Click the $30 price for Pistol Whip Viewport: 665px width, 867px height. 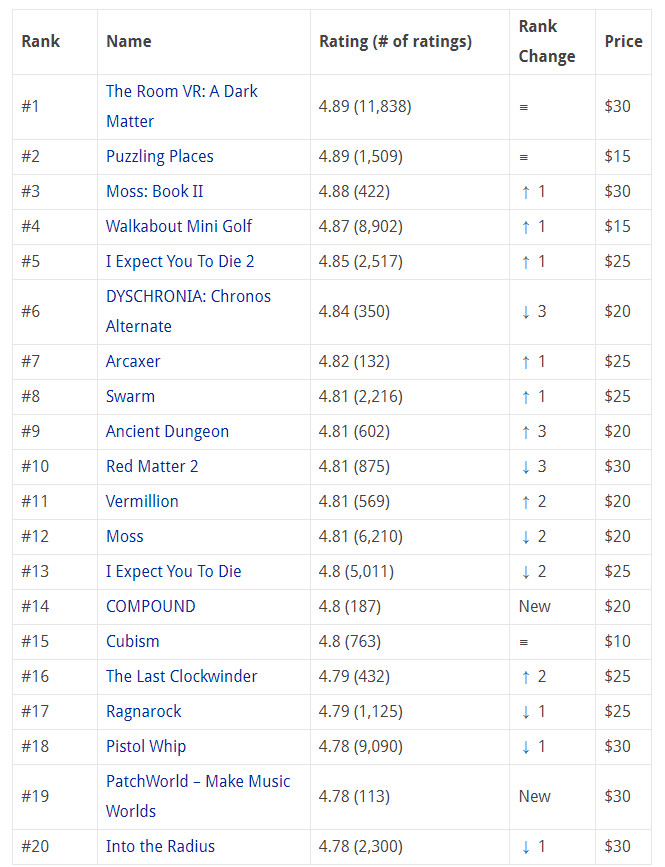617,746
